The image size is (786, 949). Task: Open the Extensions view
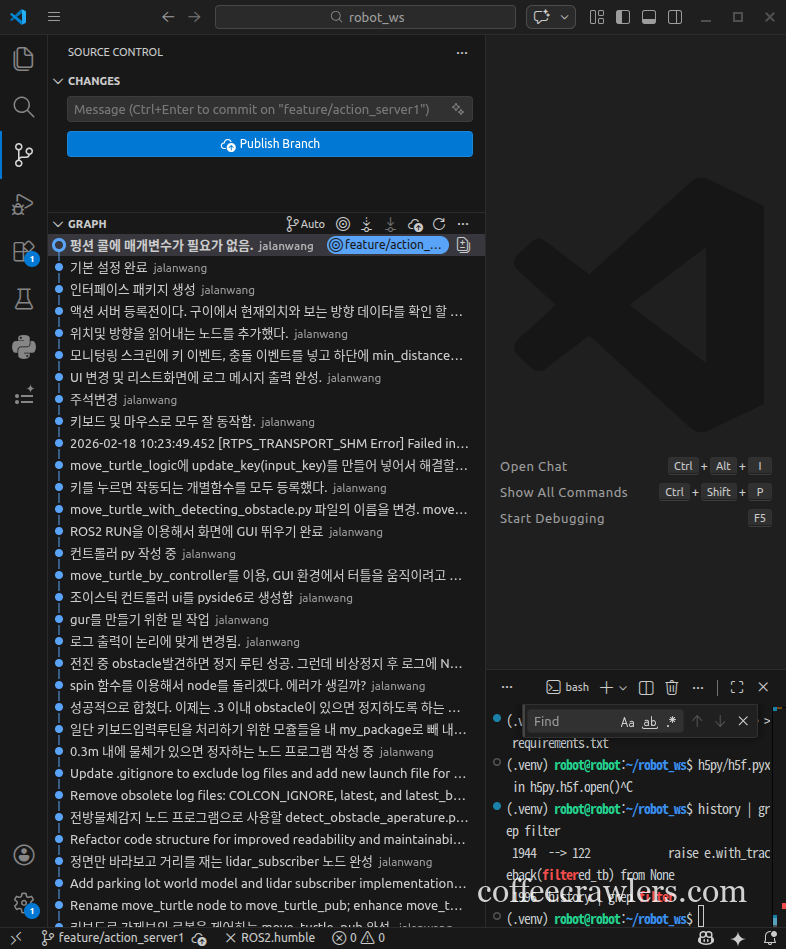(23, 251)
